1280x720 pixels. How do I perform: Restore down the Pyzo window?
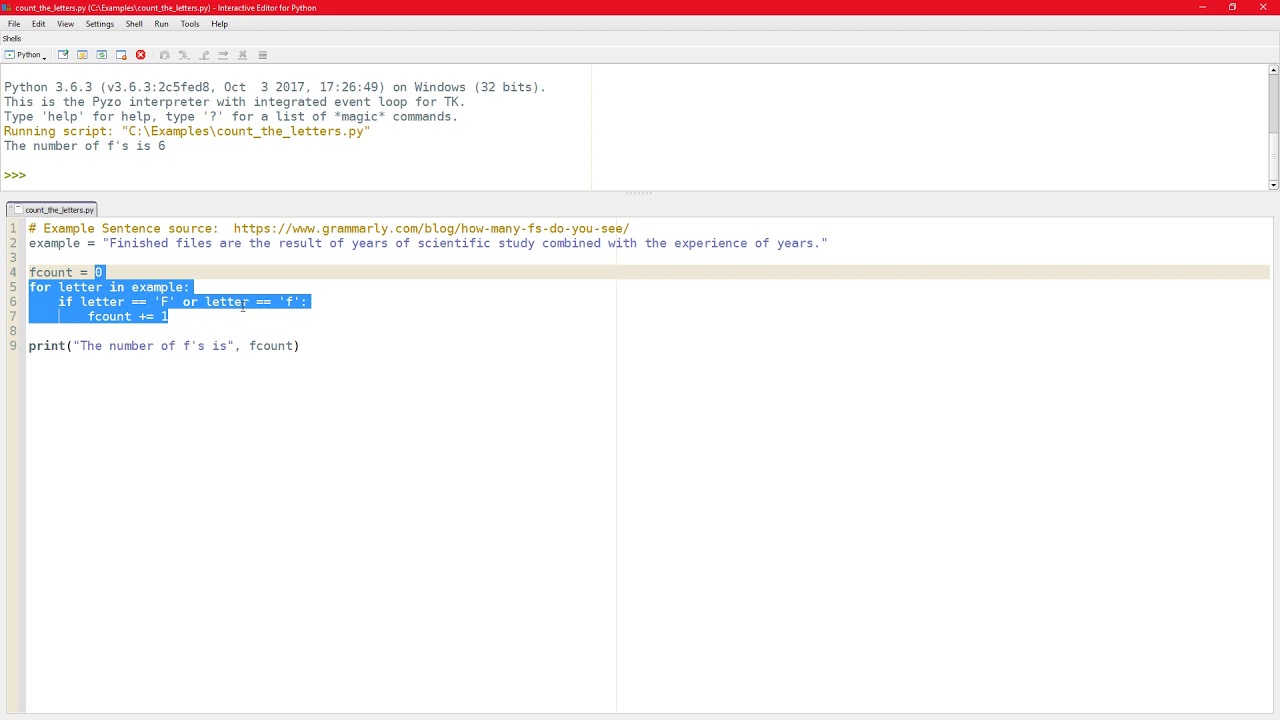(1233, 7)
